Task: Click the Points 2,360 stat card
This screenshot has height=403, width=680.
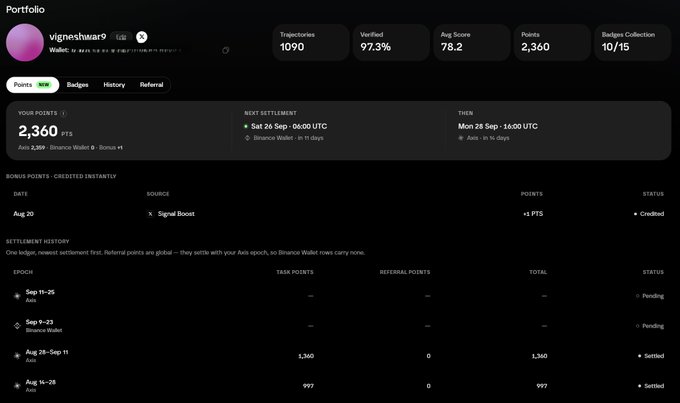Action: tap(552, 42)
